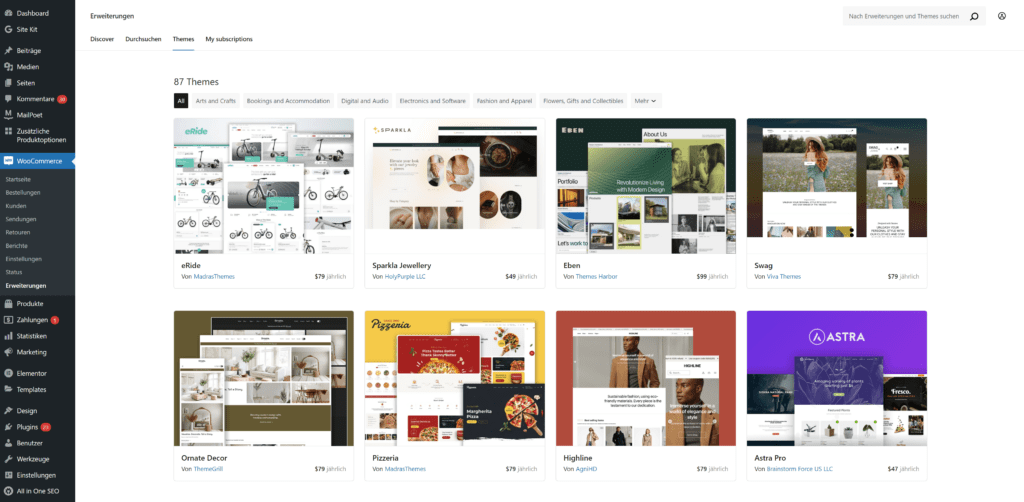
Task: Click the Einstellungen sliders icon at the sidebar bottom
Action: (8, 475)
